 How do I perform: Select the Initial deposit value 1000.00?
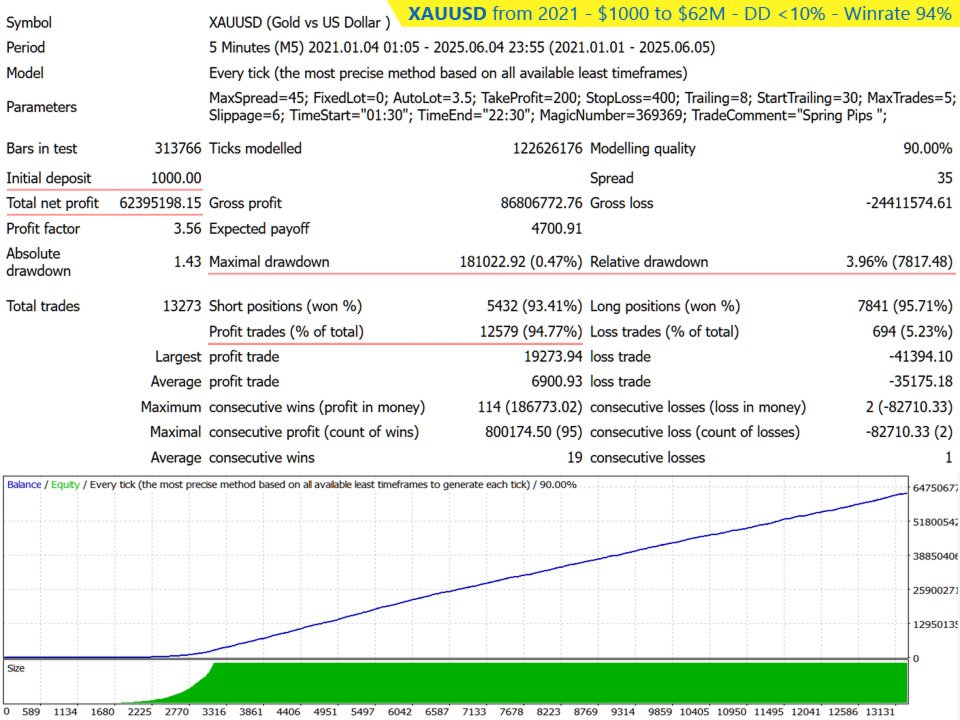click(176, 178)
